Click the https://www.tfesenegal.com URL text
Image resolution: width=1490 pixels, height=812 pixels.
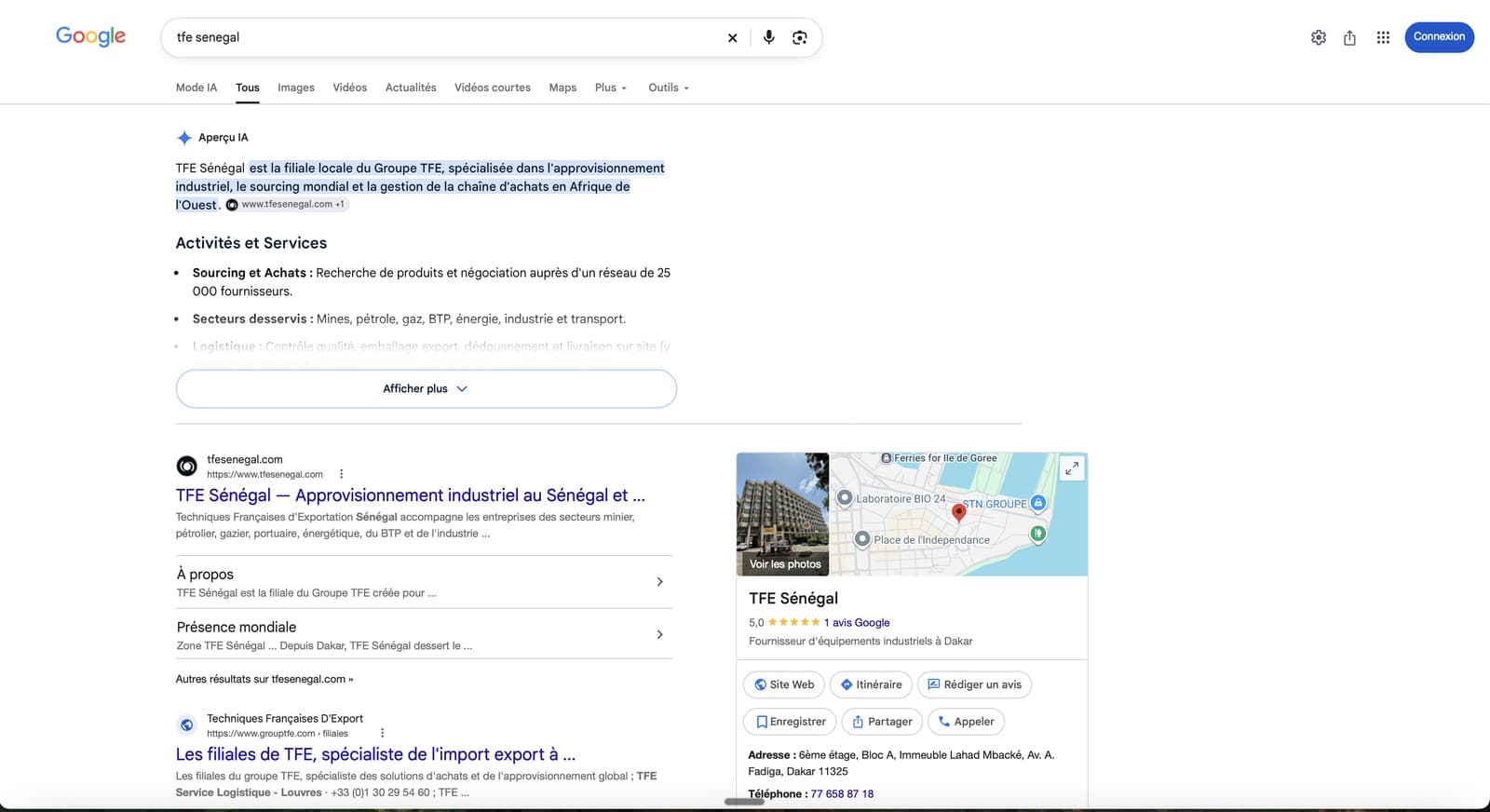click(x=264, y=475)
